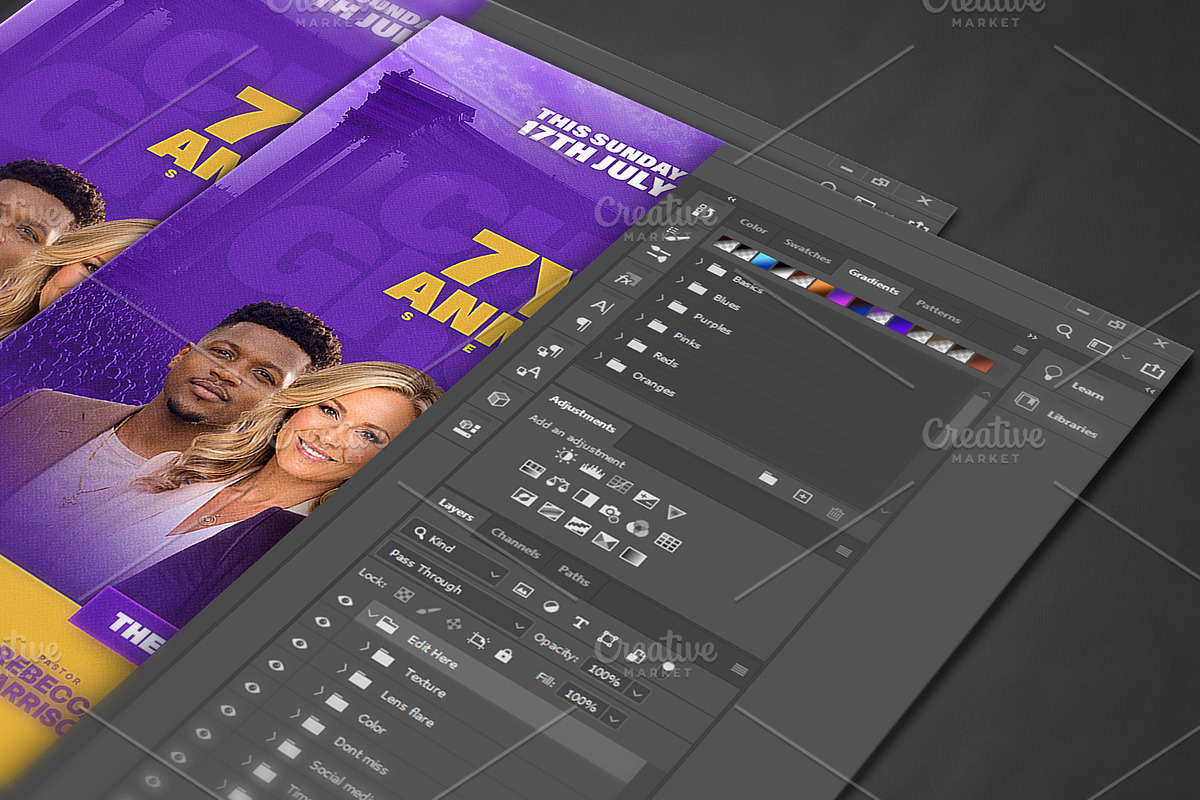Add a Vibrance adjustment (triangle icon)
This screenshot has height=800, width=1200.
point(677,513)
